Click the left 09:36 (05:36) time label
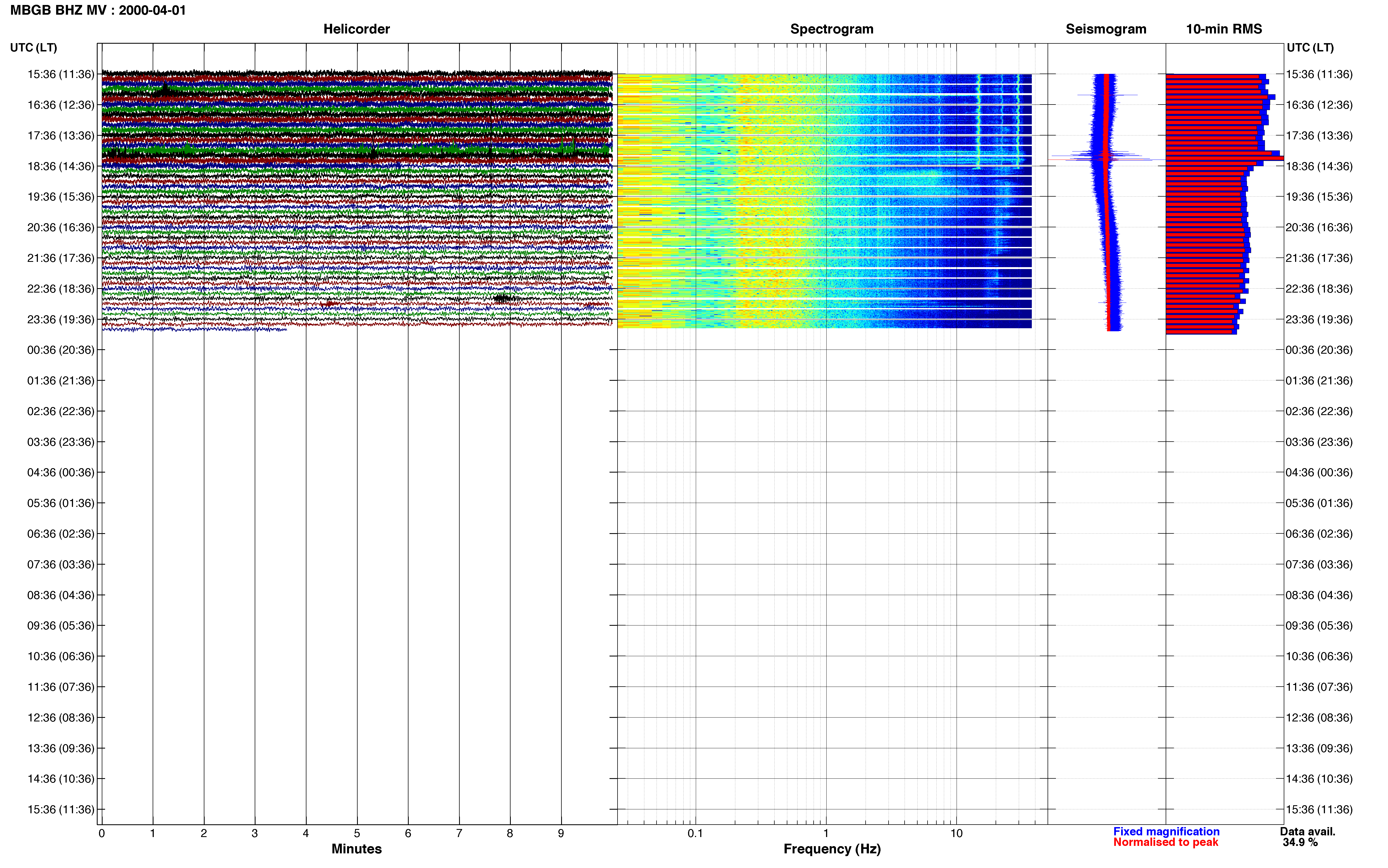Image resolution: width=1388 pixels, height=868 pixels. pyautogui.click(x=61, y=625)
